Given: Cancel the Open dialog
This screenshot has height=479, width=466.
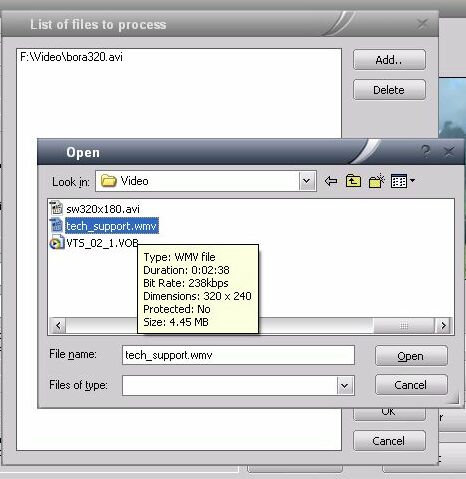Looking at the screenshot, I should coord(411,385).
